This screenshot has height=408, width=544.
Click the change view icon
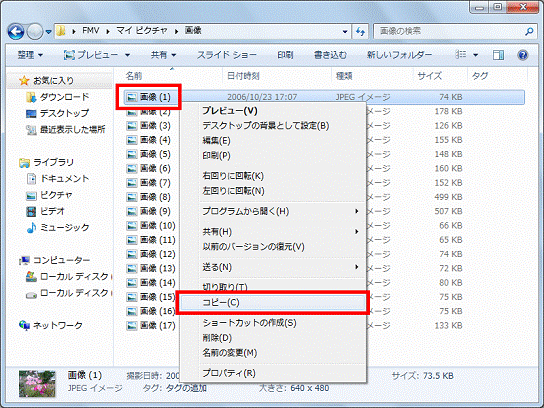coord(461,55)
